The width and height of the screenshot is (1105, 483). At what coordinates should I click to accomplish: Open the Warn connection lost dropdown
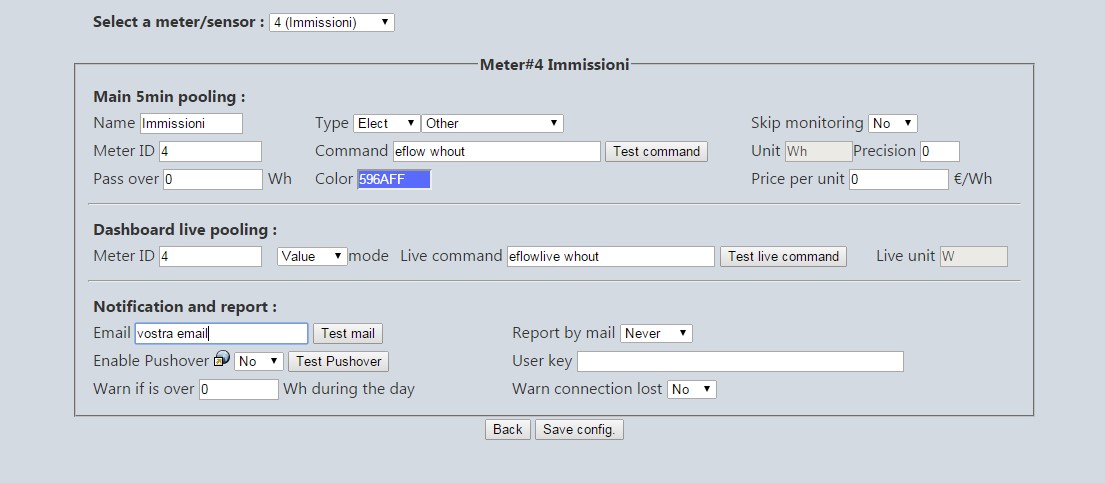pyautogui.click(x=692, y=389)
